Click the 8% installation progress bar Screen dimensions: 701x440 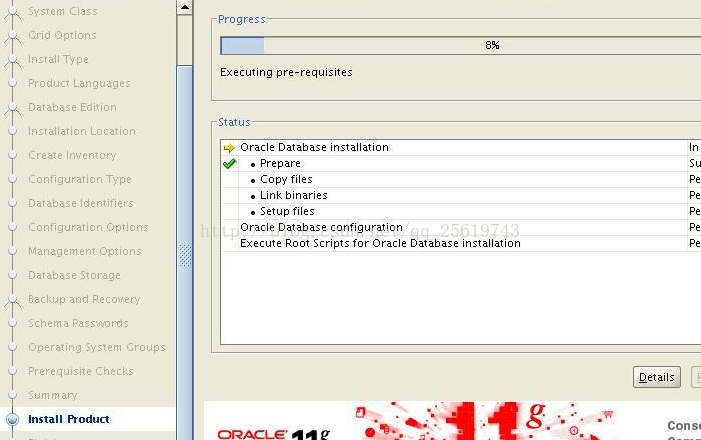460,46
